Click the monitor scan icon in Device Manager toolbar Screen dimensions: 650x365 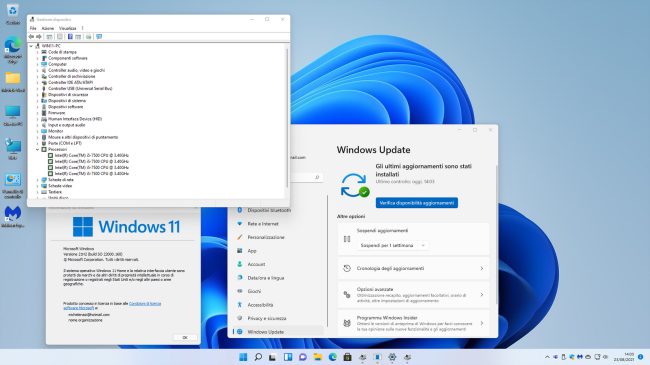tap(99, 37)
